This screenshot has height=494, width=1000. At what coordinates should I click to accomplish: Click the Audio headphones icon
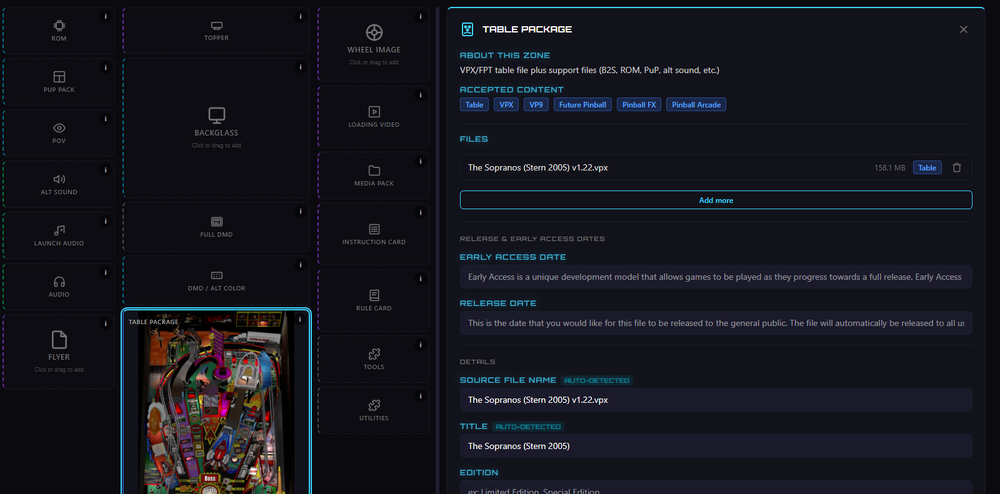click(x=59, y=282)
